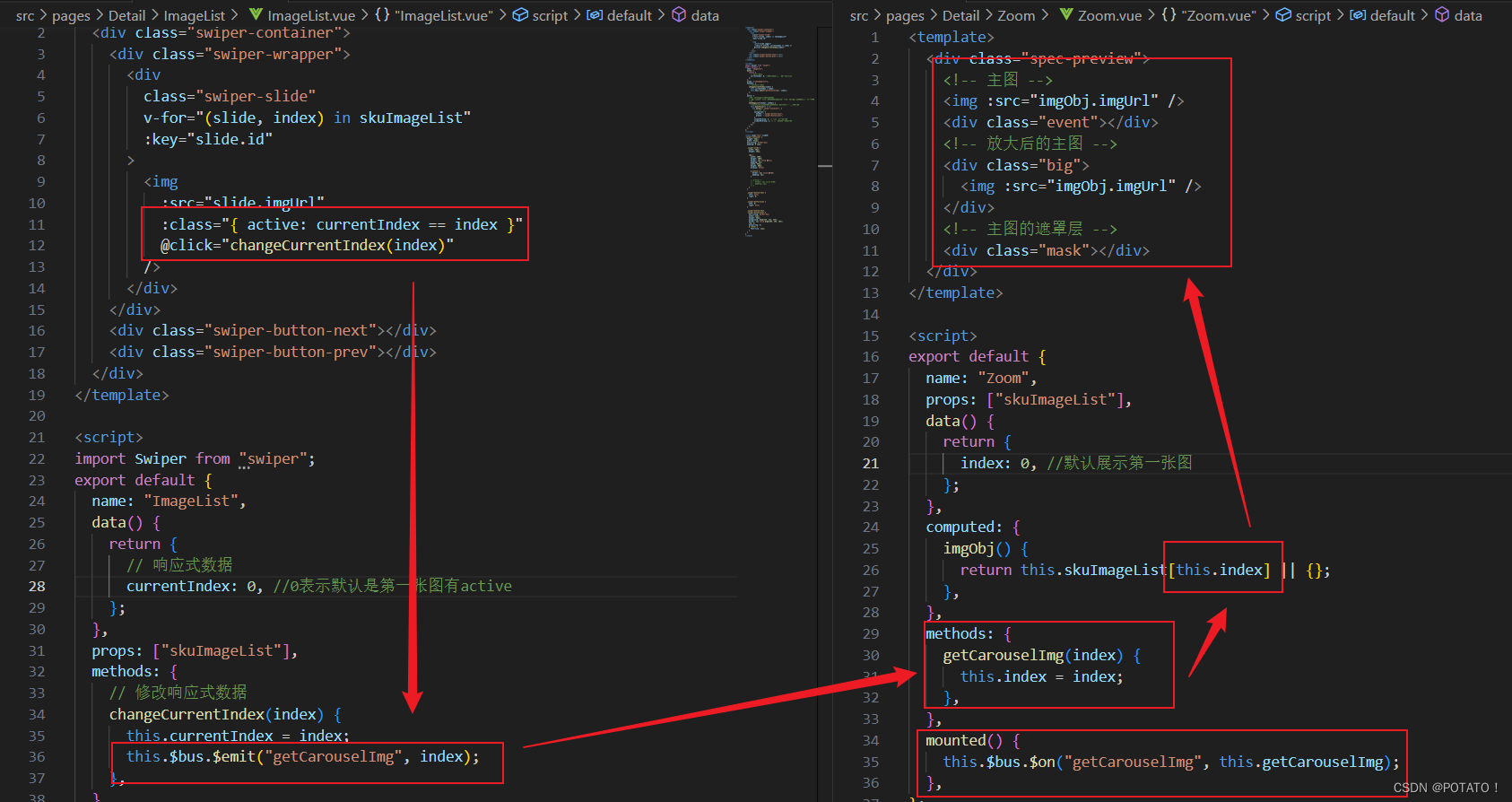Image resolution: width=1512 pixels, height=802 pixels.
Task: Select the data breadcrumb in ImageList pane
Action: pos(695,15)
